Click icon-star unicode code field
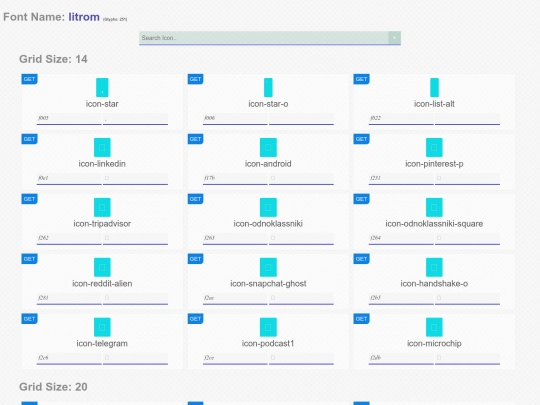This screenshot has width=540, height=405. [x=69, y=118]
